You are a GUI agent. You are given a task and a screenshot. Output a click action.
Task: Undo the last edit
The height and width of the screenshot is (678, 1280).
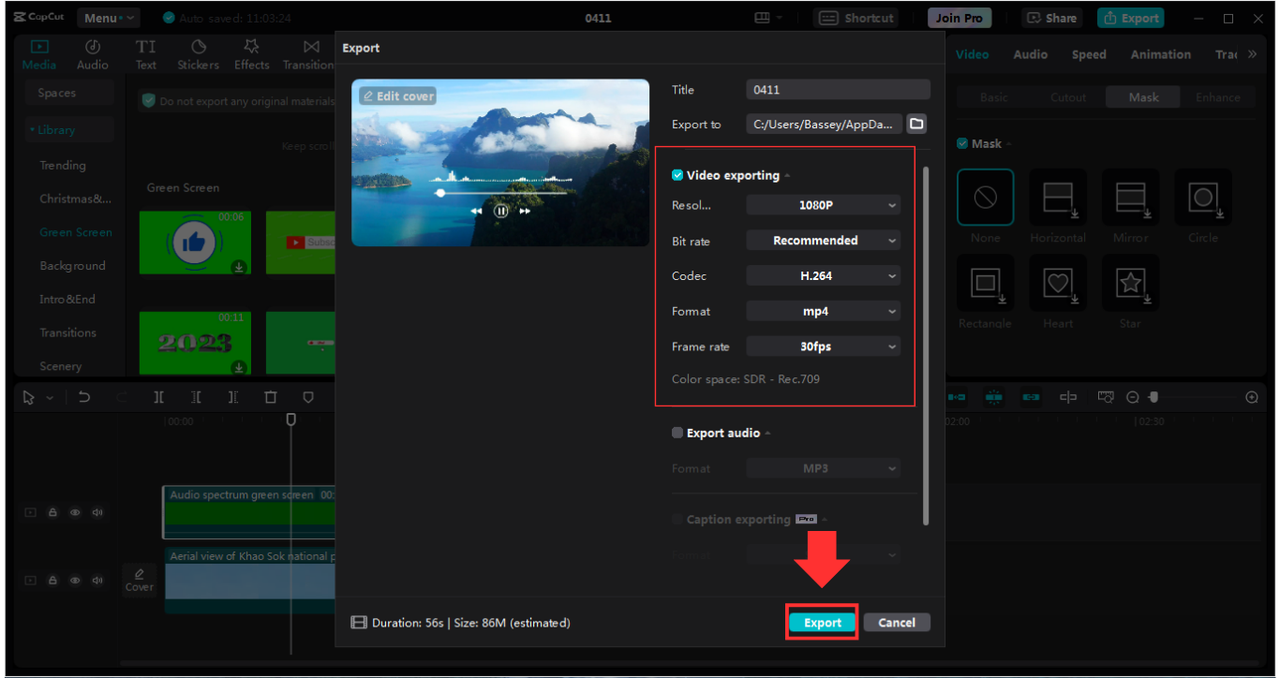click(84, 397)
